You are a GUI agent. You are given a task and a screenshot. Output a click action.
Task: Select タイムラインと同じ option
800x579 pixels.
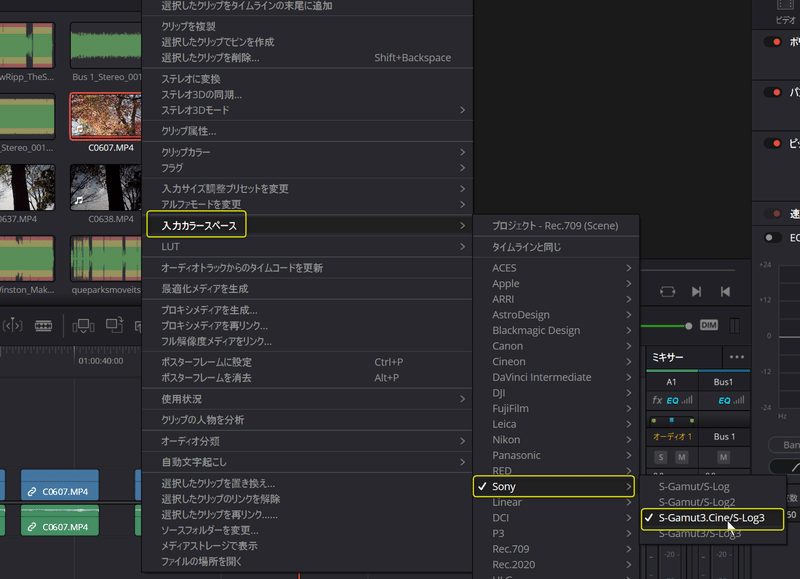click(x=556, y=247)
